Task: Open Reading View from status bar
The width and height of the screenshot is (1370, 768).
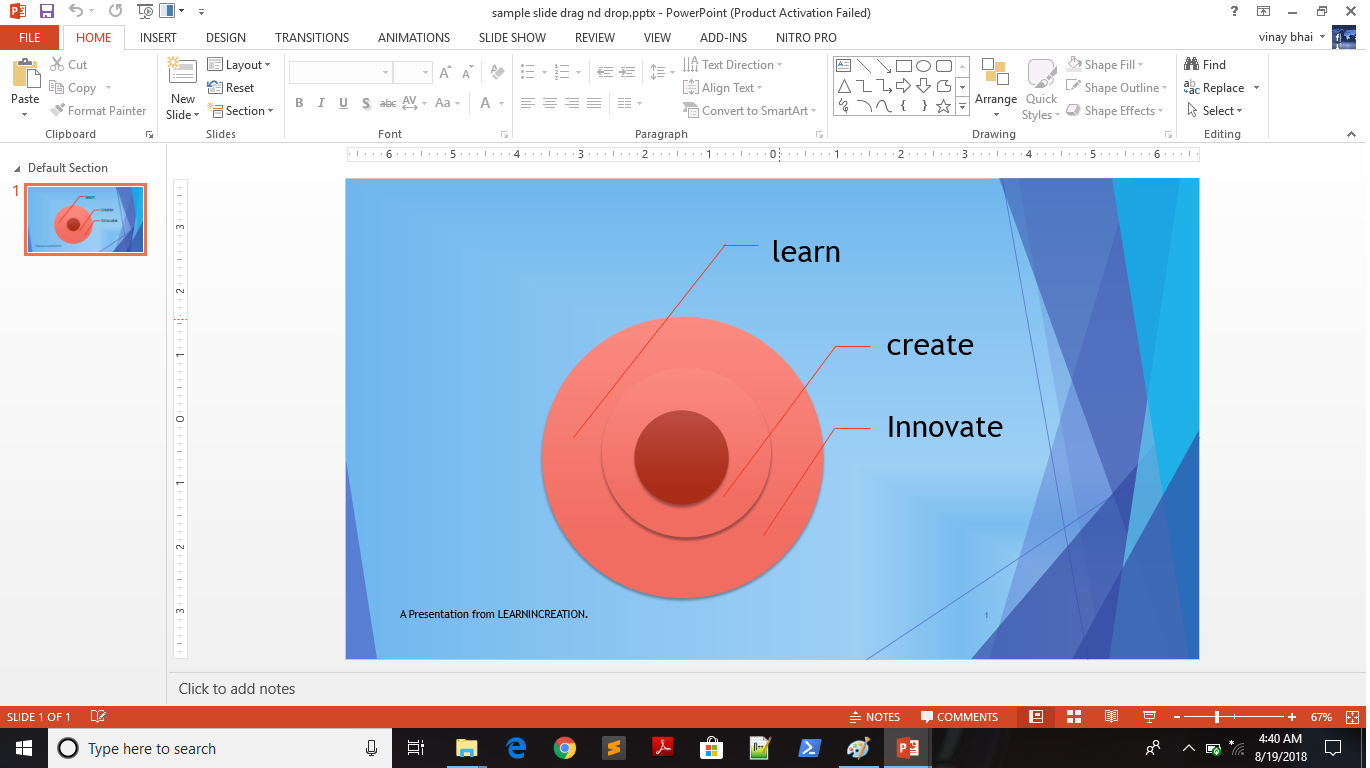Action: [x=1111, y=717]
